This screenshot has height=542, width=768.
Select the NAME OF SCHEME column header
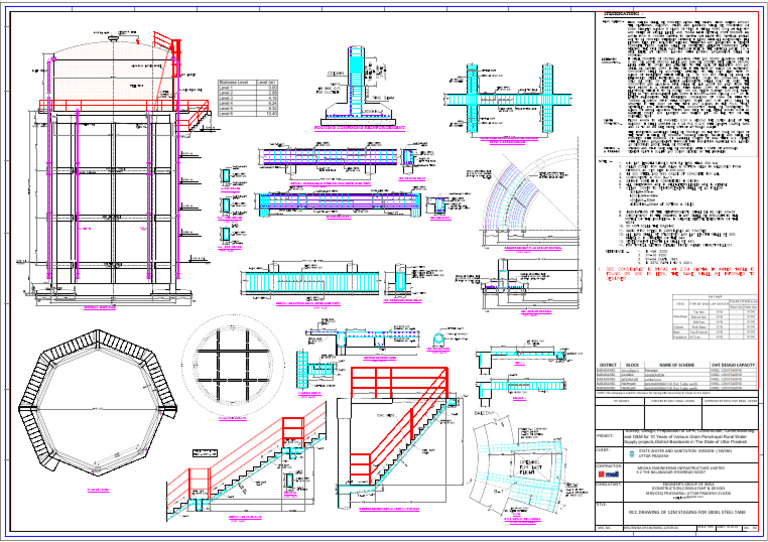[677, 365]
